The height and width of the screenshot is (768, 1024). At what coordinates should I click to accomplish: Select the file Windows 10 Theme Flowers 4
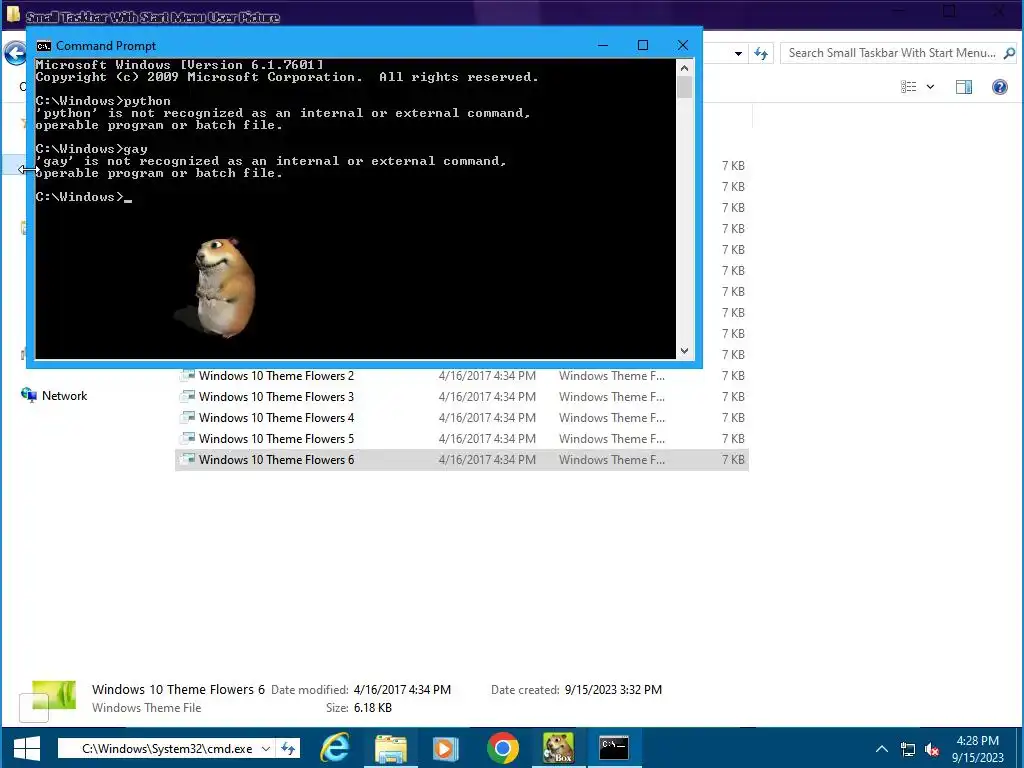pyautogui.click(x=276, y=417)
